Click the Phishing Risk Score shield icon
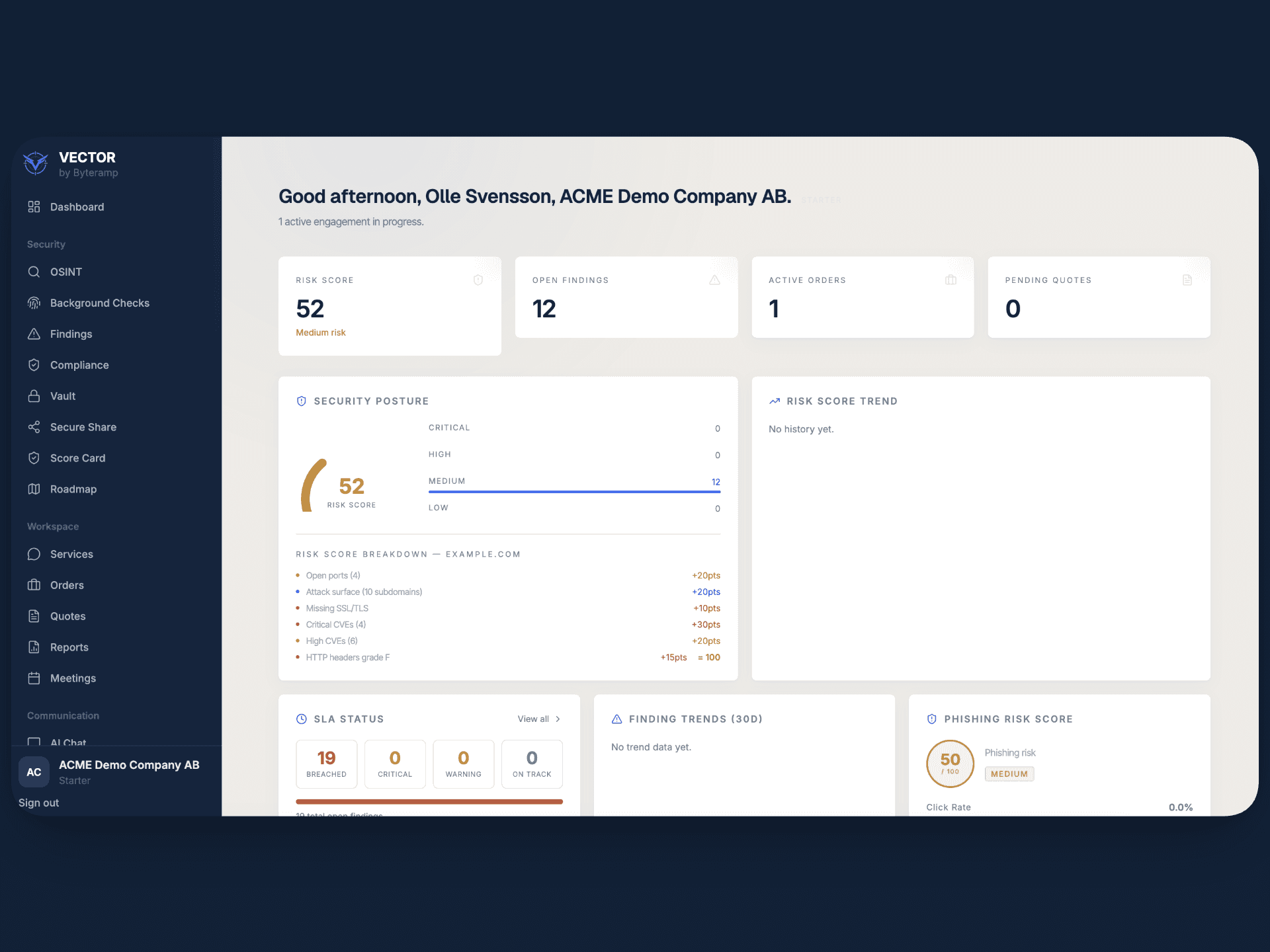This screenshot has height=952, width=1270. 932,719
